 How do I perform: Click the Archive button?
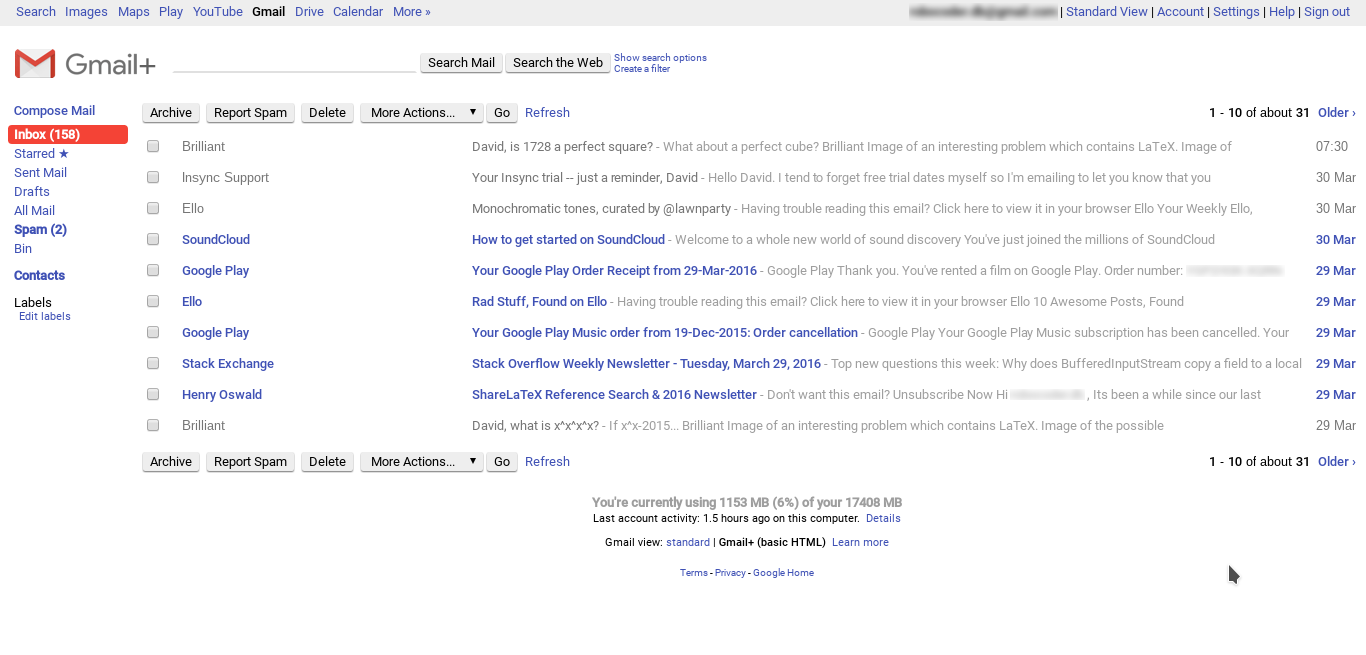tap(170, 112)
